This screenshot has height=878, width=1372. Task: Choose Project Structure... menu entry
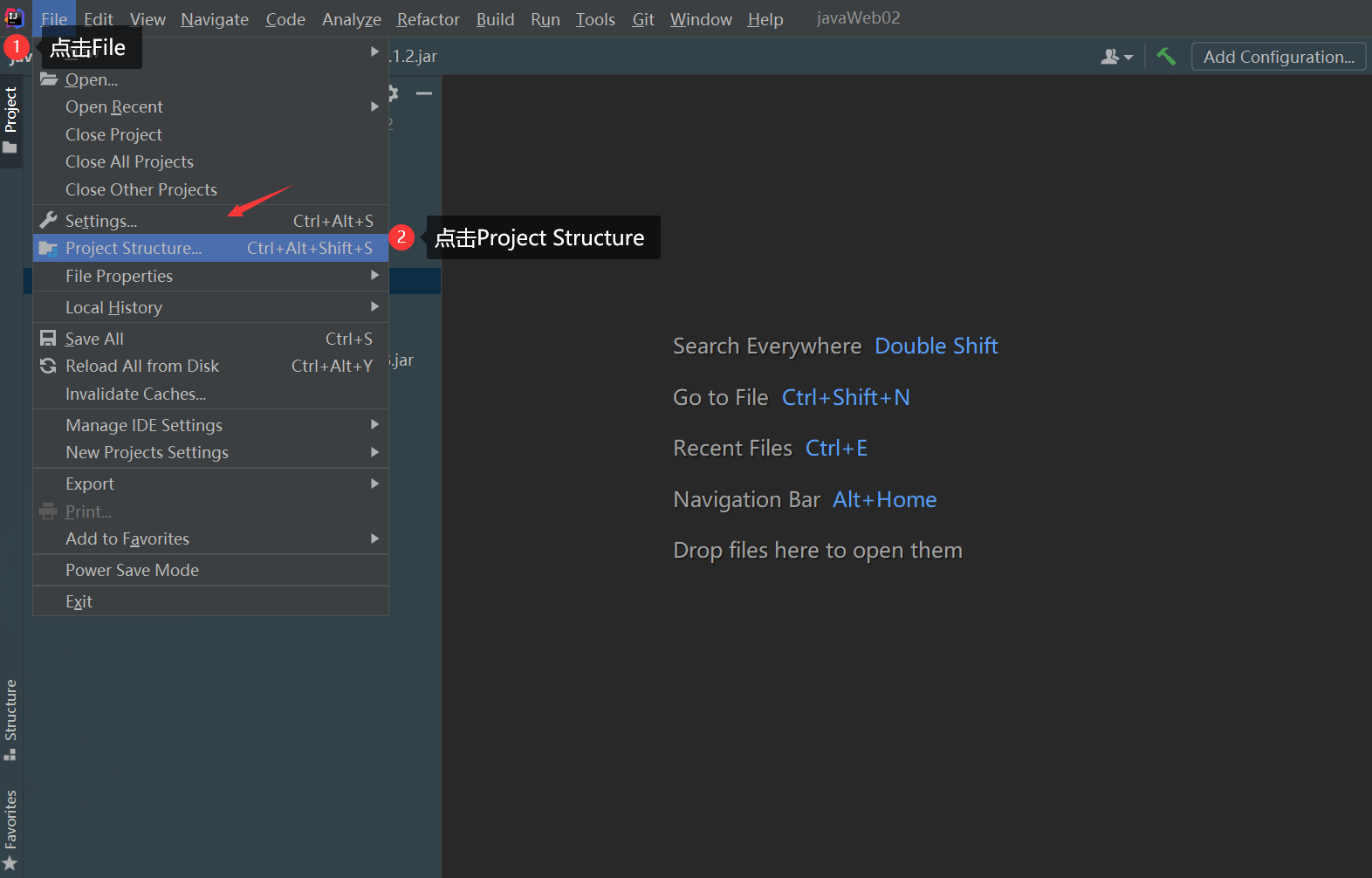210,248
